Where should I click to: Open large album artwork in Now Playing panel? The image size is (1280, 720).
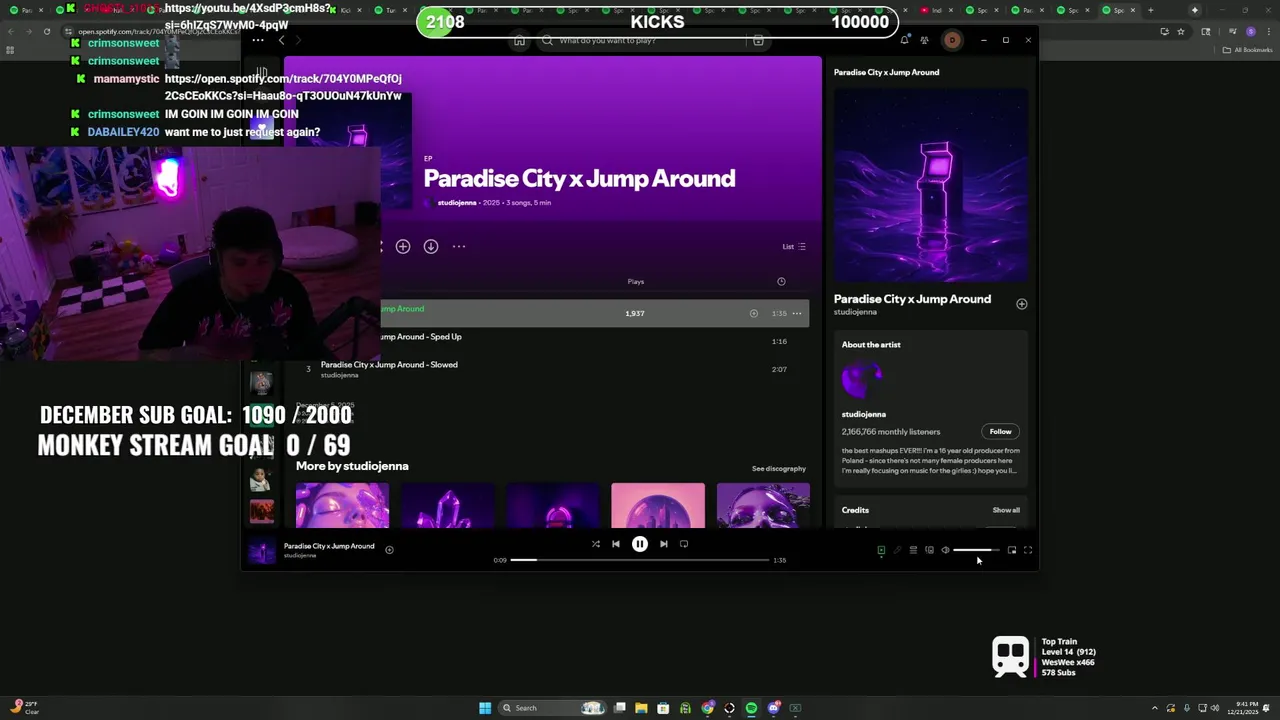931,185
